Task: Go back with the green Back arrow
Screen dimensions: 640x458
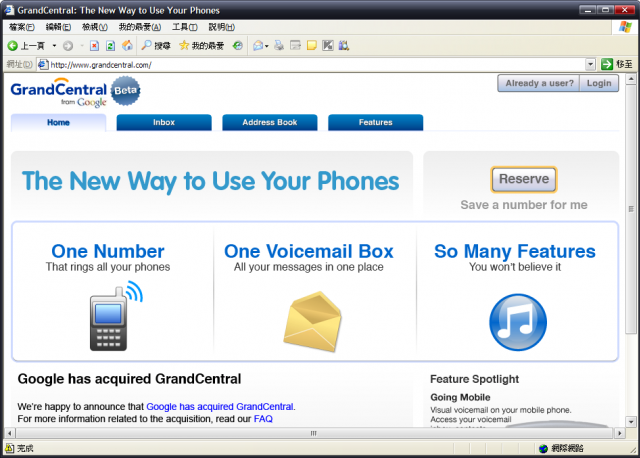Action: (x=13, y=46)
